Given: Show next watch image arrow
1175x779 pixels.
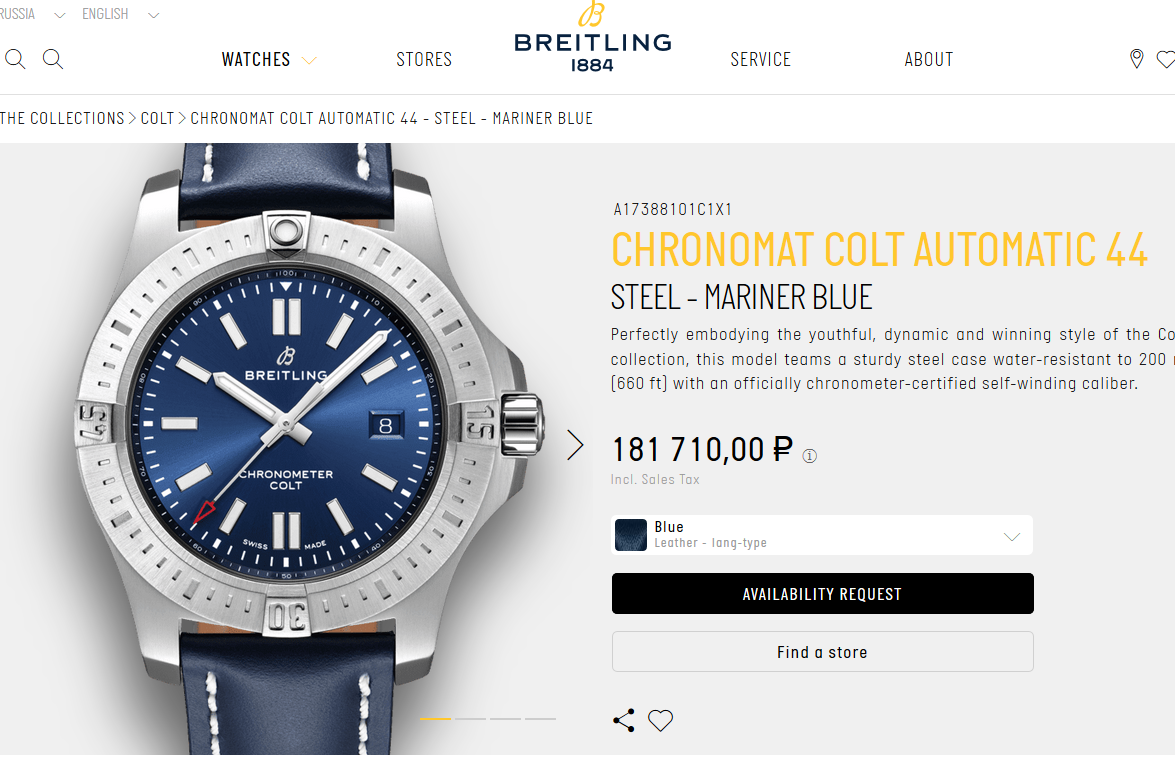Looking at the screenshot, I should (x=575, y=445).
